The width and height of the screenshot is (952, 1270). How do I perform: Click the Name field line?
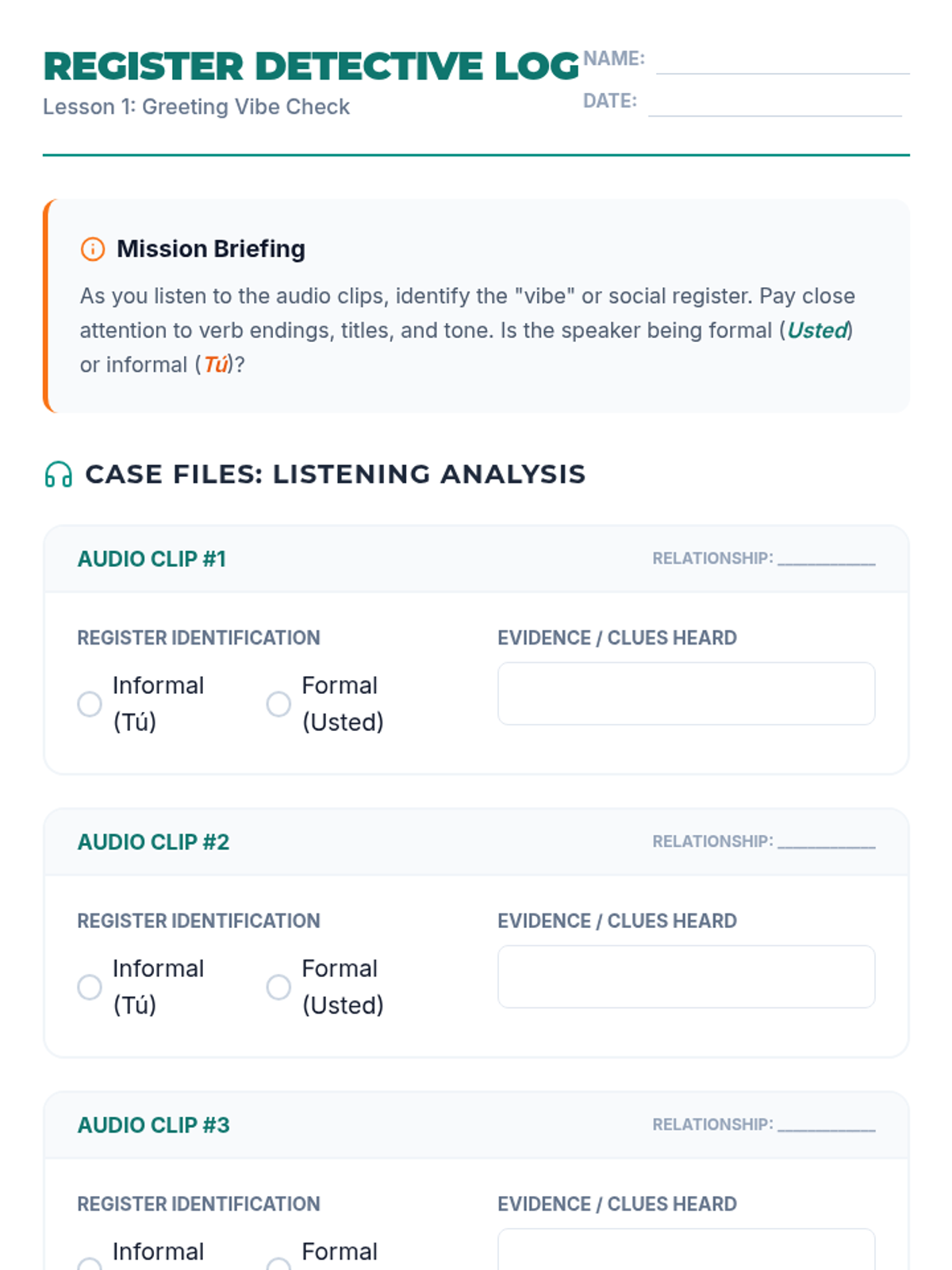(782, 62)
